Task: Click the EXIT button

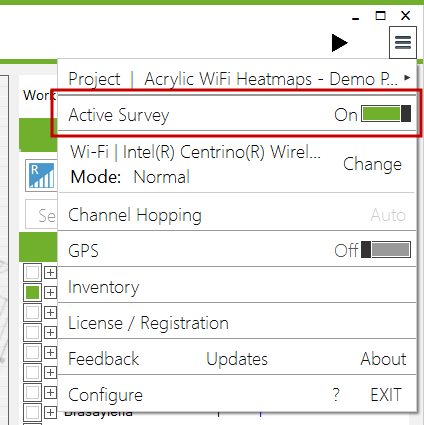Action: [x=386, y=395]
